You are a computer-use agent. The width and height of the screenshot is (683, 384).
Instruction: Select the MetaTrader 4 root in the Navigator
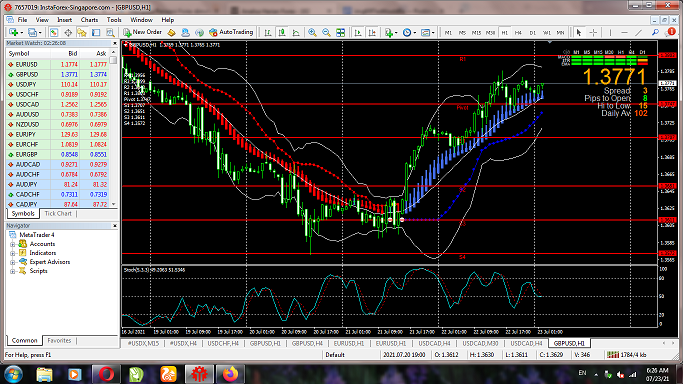[37, 235]
